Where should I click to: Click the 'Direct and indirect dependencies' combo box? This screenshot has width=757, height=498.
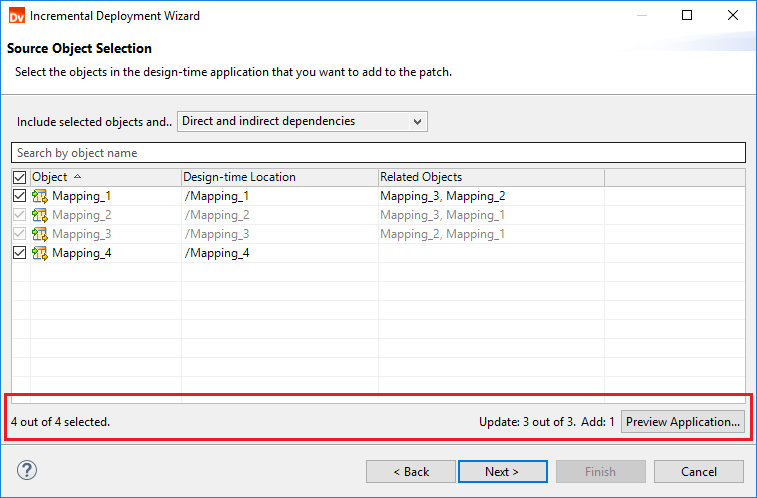302,122
